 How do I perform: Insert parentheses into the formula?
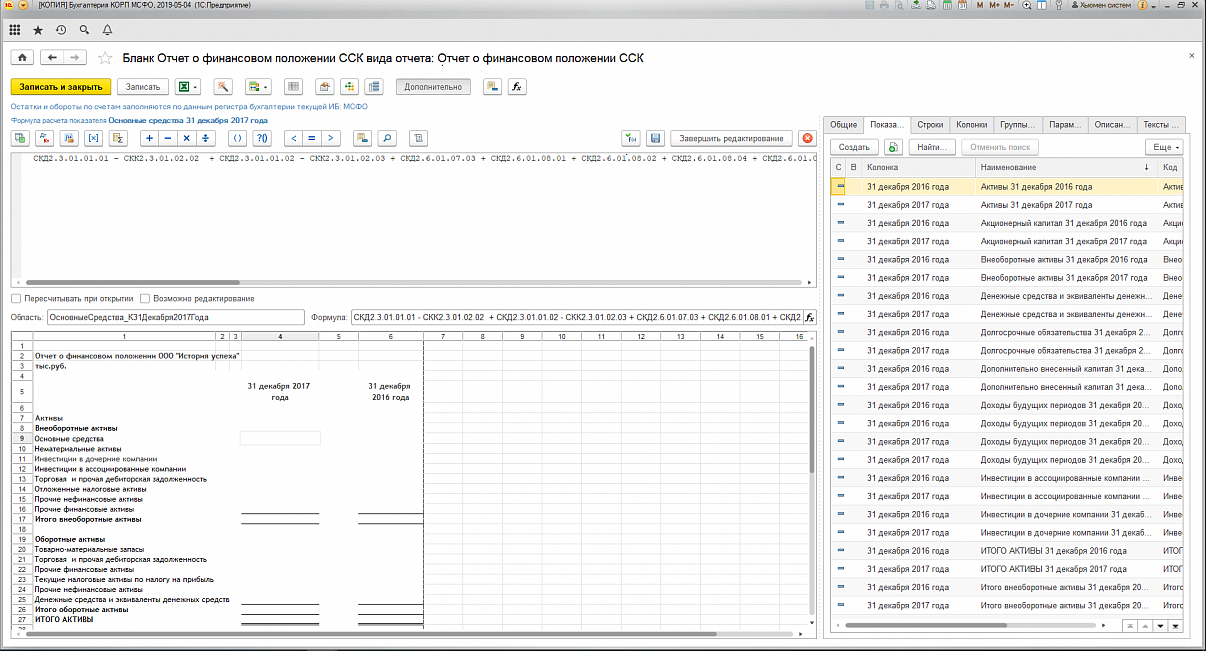238,138
